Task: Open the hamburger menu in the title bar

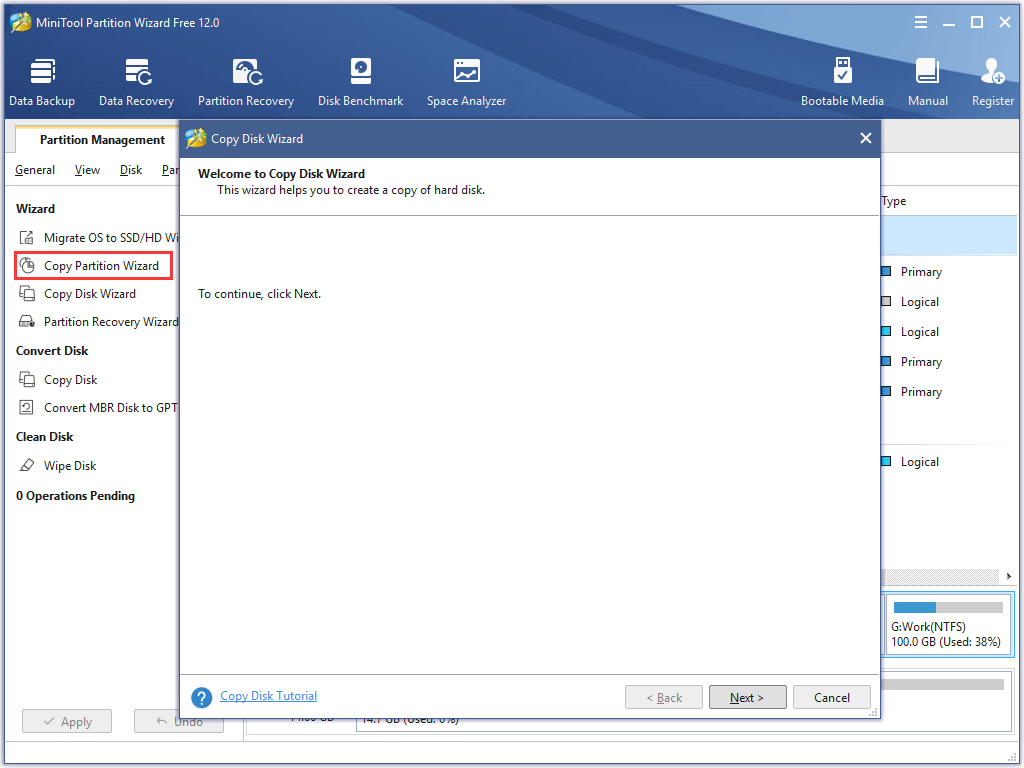Action: tap(921, 23)
